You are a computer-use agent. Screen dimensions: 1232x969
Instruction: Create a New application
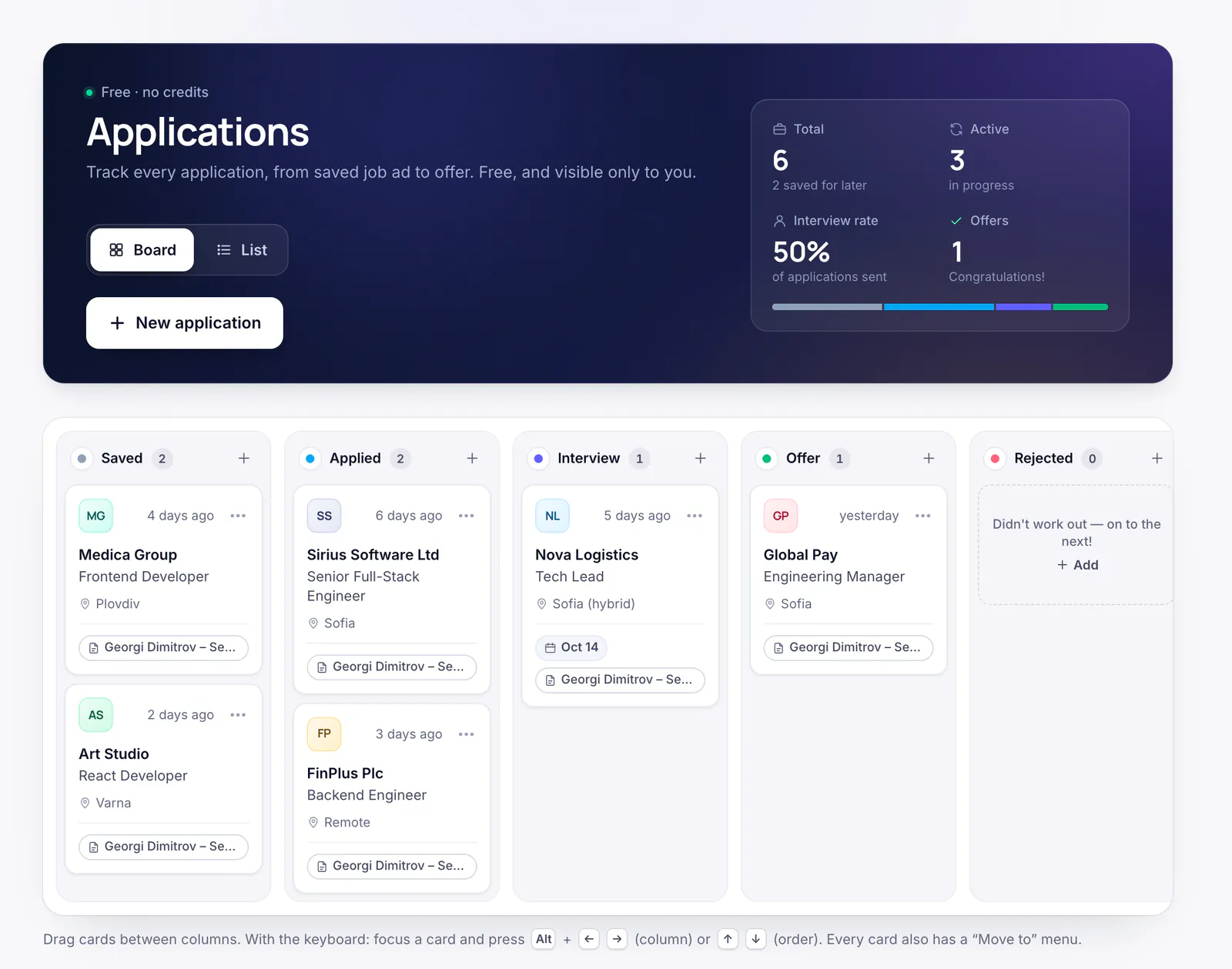pos(185,323)
